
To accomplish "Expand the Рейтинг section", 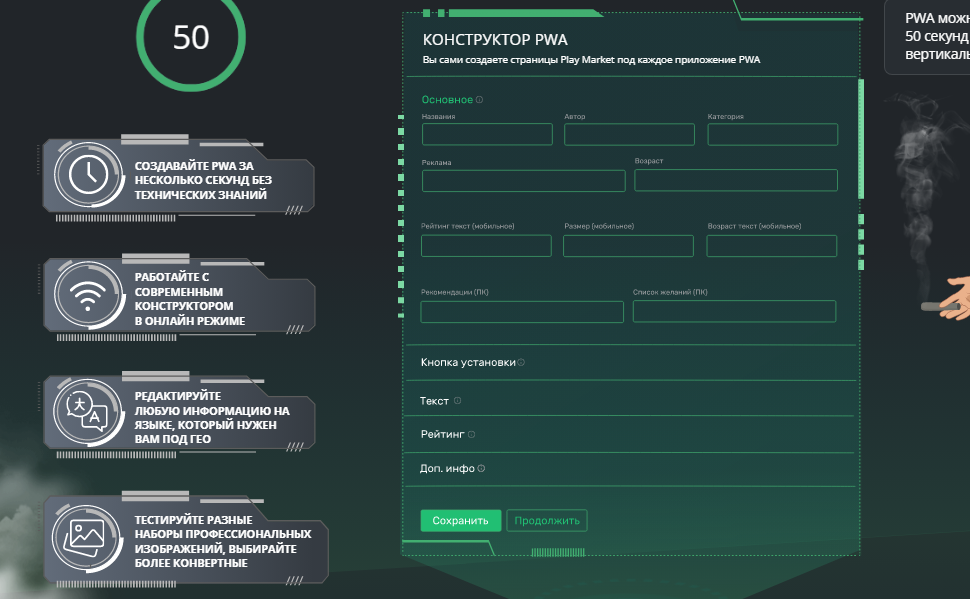I will [x=630, y=434].
